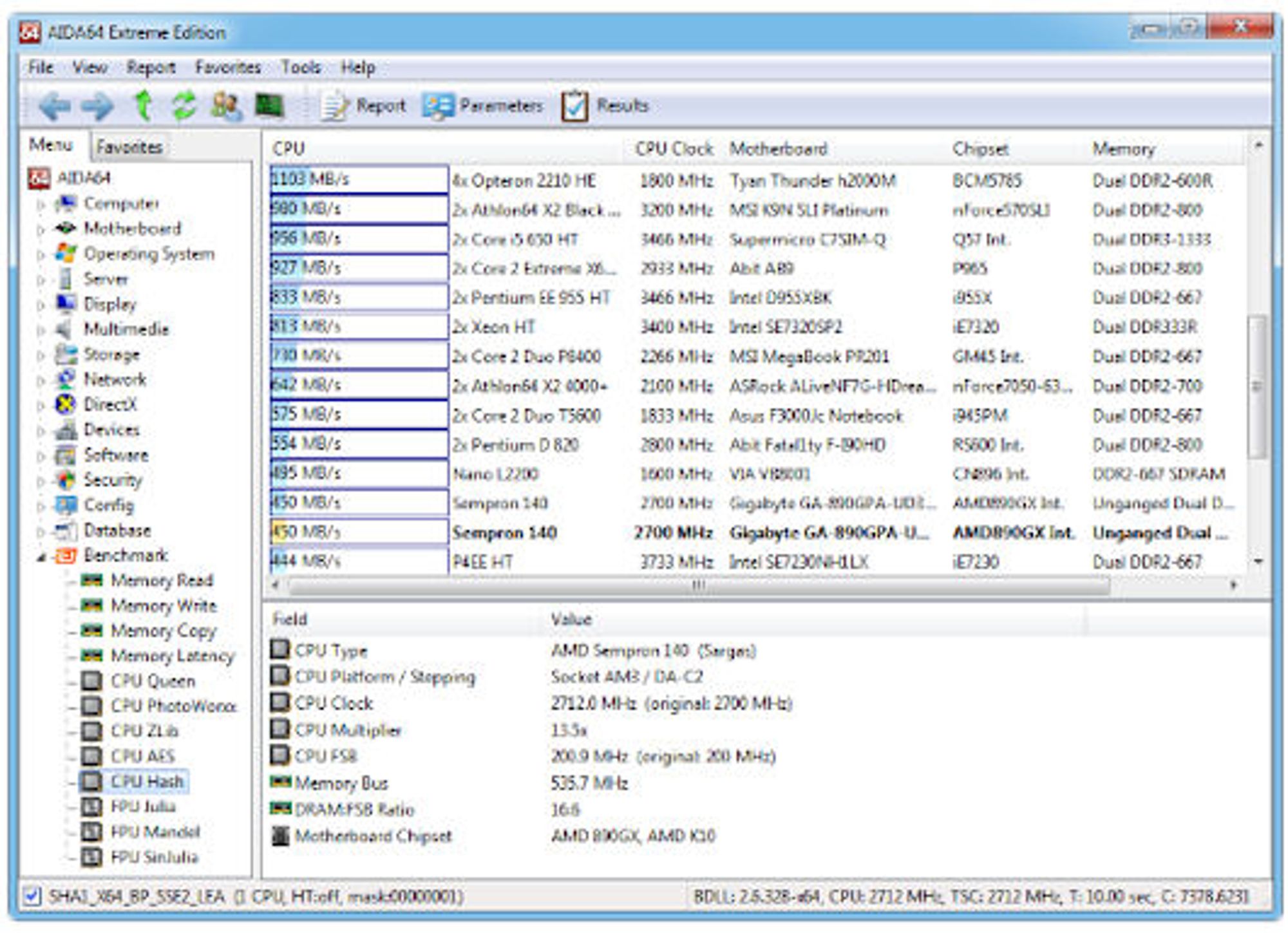Go forward with the blue right arrow
Screen dimensions: 1288x933
pos(97,106)
